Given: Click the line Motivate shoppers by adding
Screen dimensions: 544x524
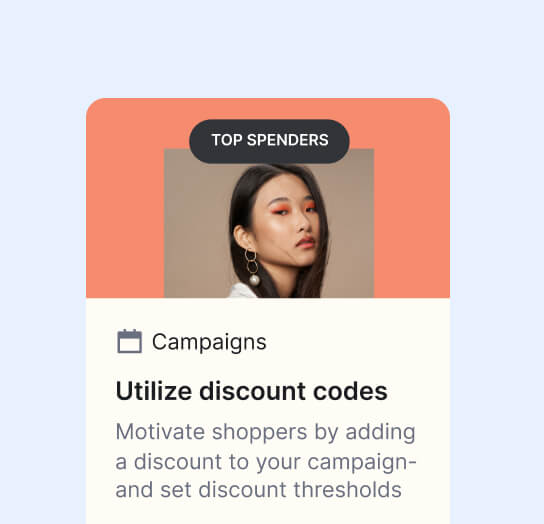Looking at the screenshot, I should pyautogui.click(x=265, y=432).
